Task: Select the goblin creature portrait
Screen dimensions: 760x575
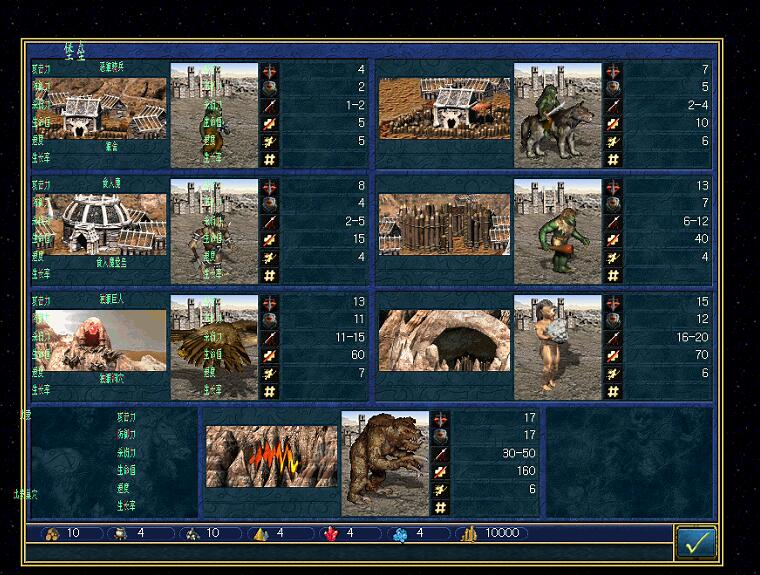Action: point(214,115)
